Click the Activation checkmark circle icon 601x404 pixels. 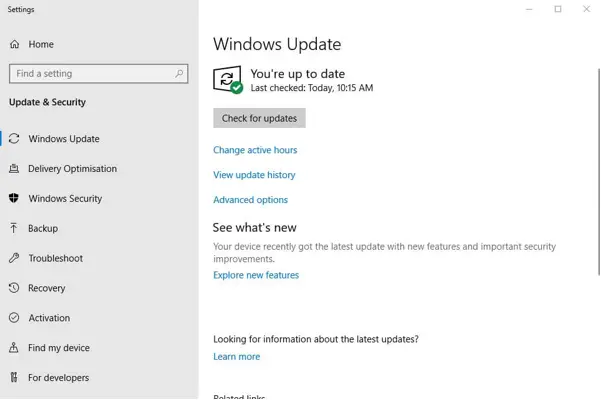pos(14,318)
